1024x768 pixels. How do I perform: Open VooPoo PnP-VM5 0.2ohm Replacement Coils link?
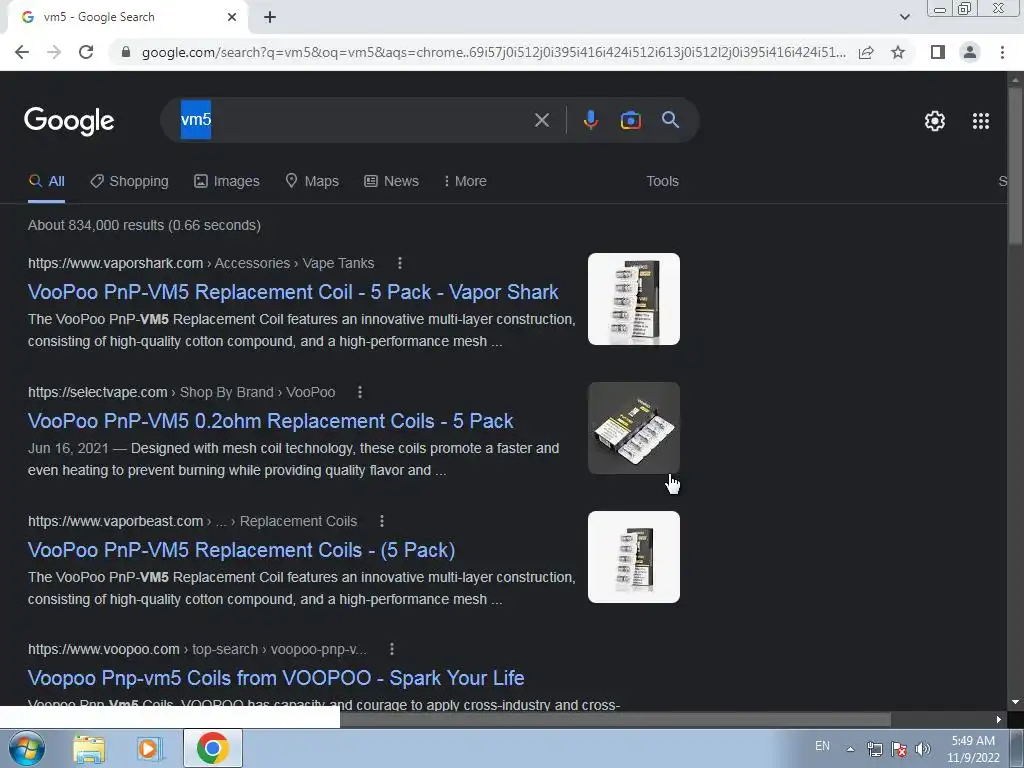click(270, 421)
